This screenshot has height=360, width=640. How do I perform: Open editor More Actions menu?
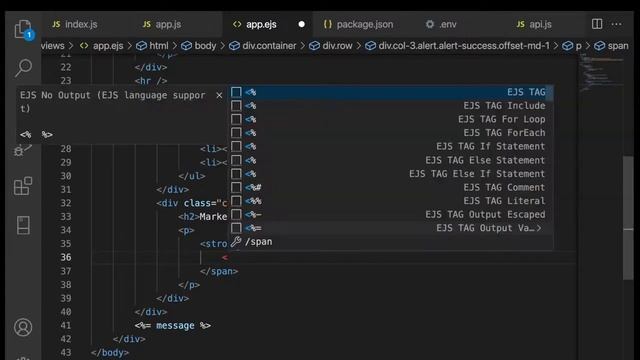coord(616,24)
